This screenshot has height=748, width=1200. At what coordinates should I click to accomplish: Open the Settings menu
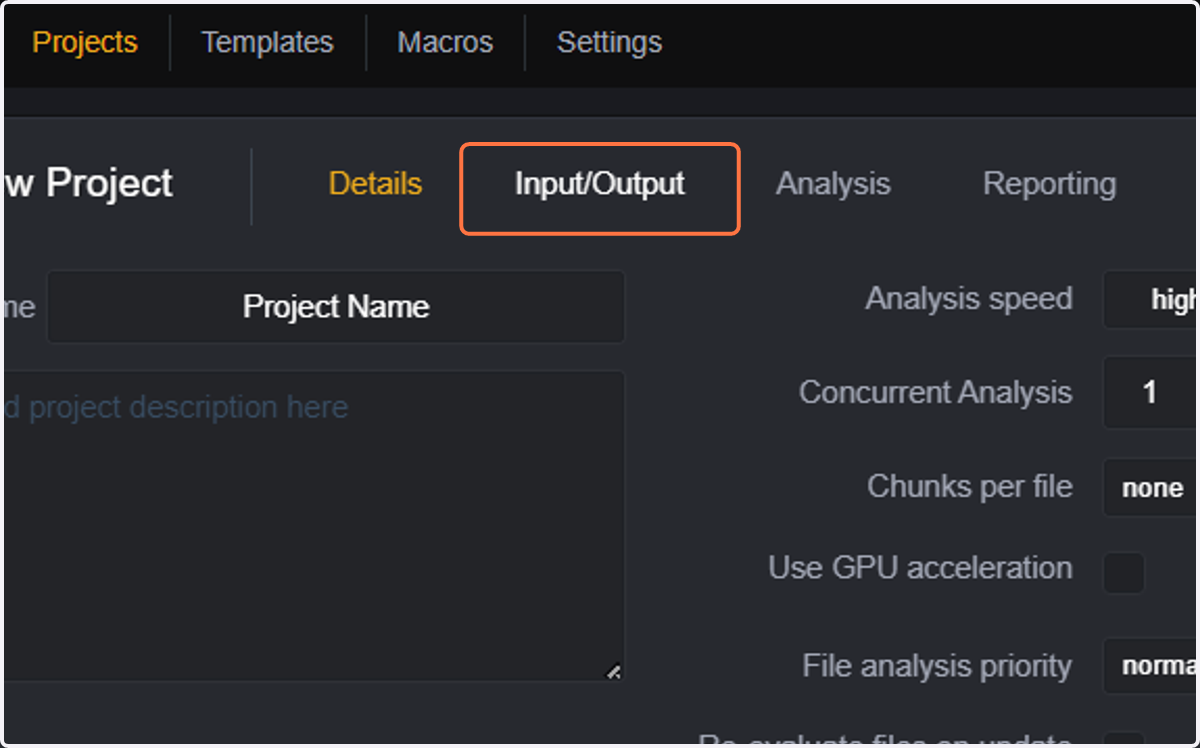click(609, 43)
